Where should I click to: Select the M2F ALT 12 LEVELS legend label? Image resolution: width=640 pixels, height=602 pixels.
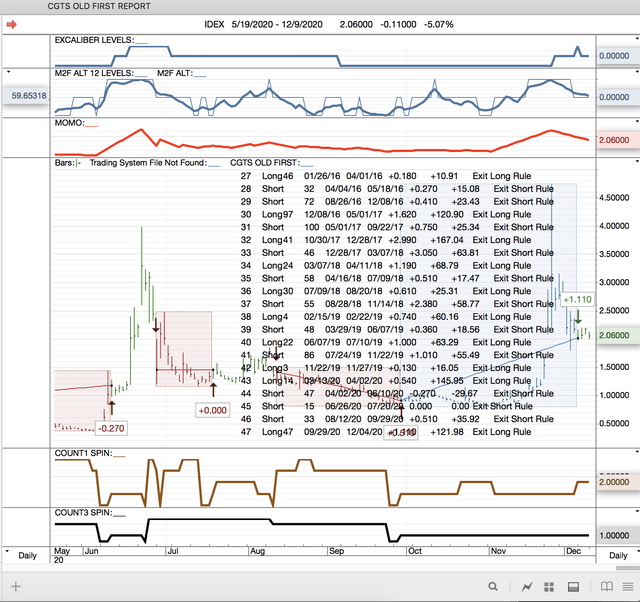pyautogui.click(x=94, y=73)
